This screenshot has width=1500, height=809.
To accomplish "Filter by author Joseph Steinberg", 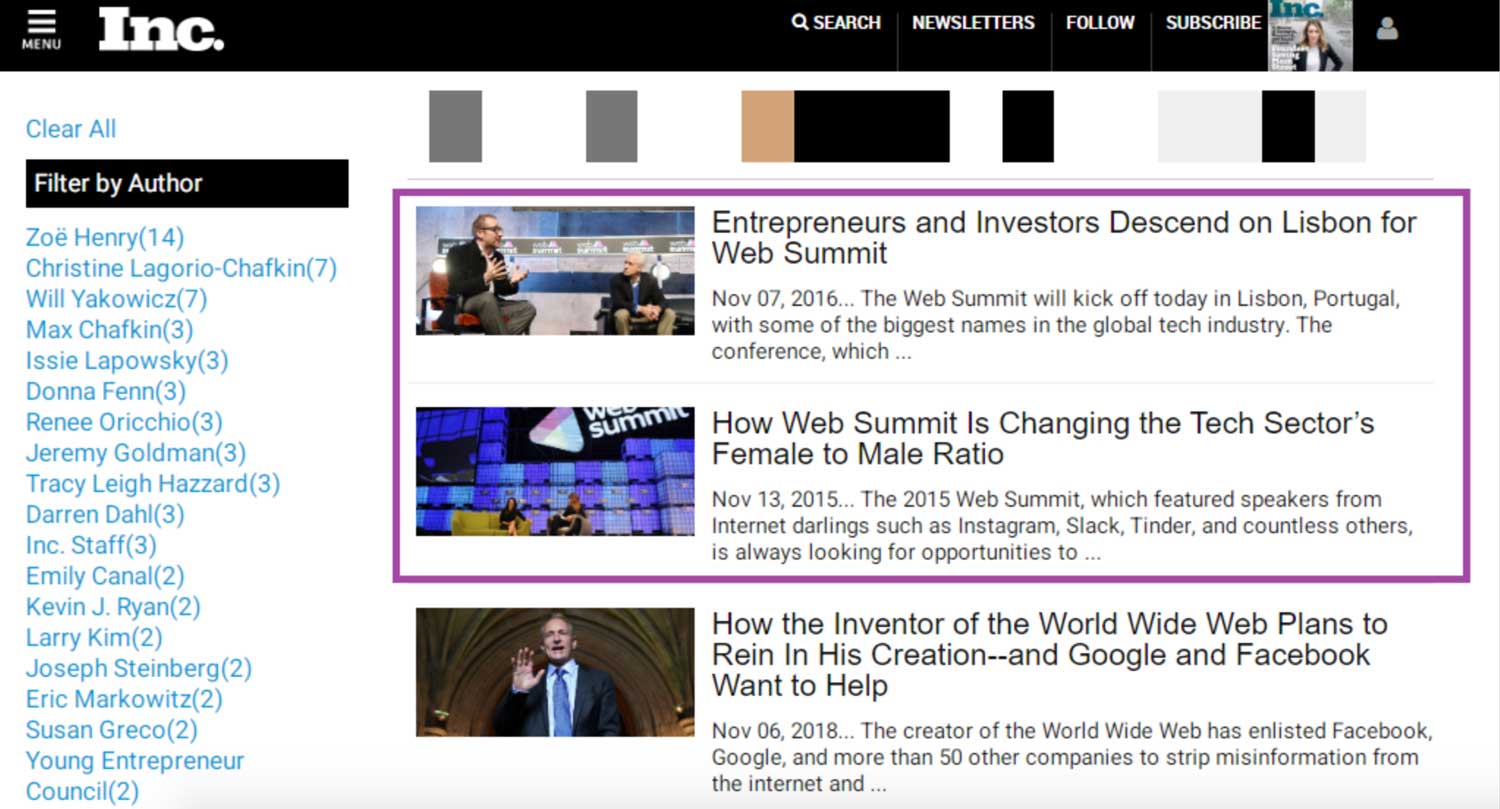I will [x=139, y=671].
